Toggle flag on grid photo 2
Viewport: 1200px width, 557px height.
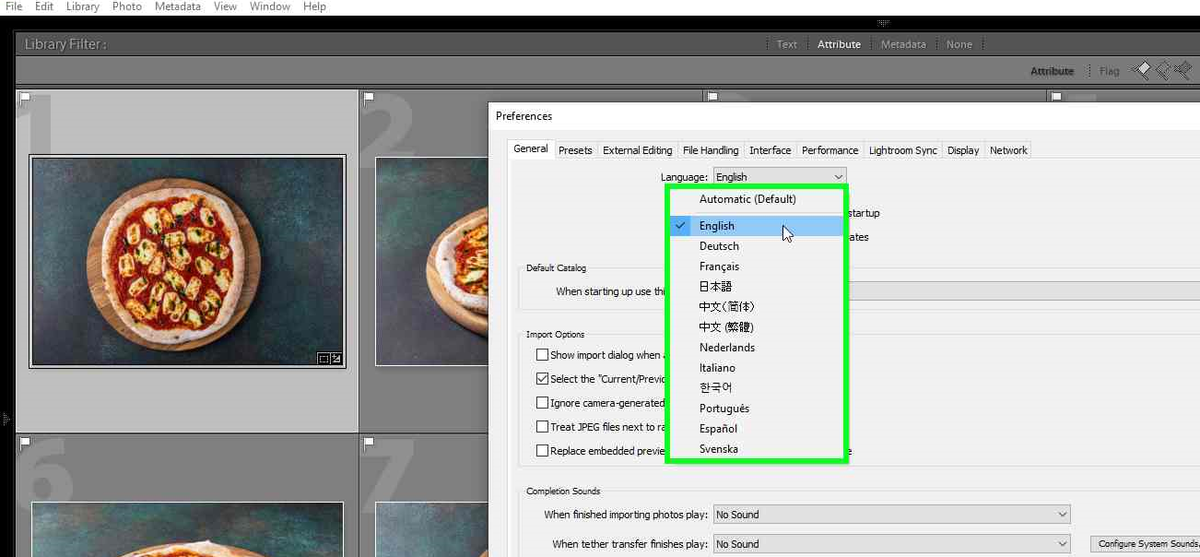coord(368,98)
